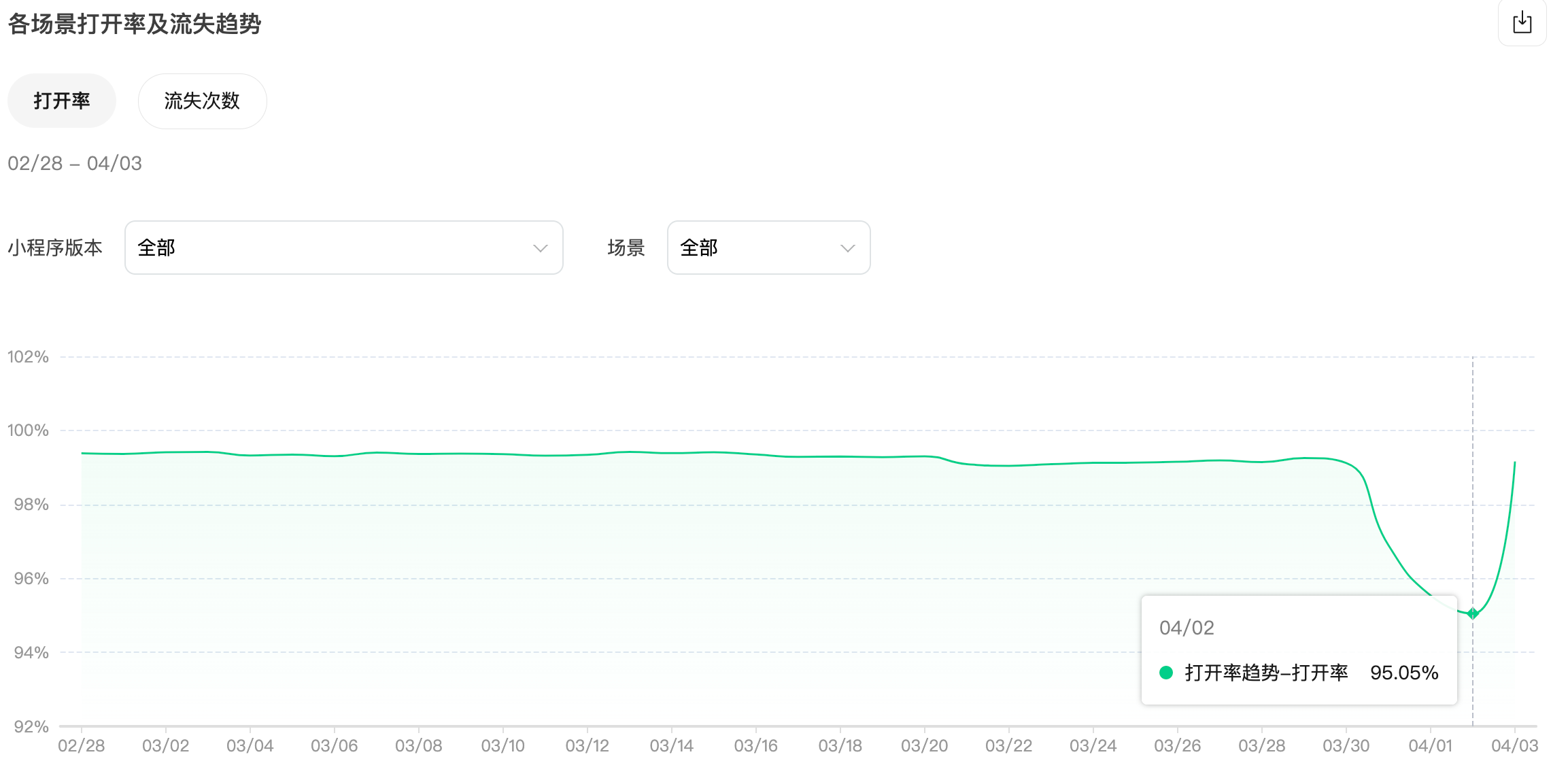Image resolution: width=1568 pixels, height=778 pixels.
Task: Open the 场景 dropdown
Action: (x=768, y=248)
